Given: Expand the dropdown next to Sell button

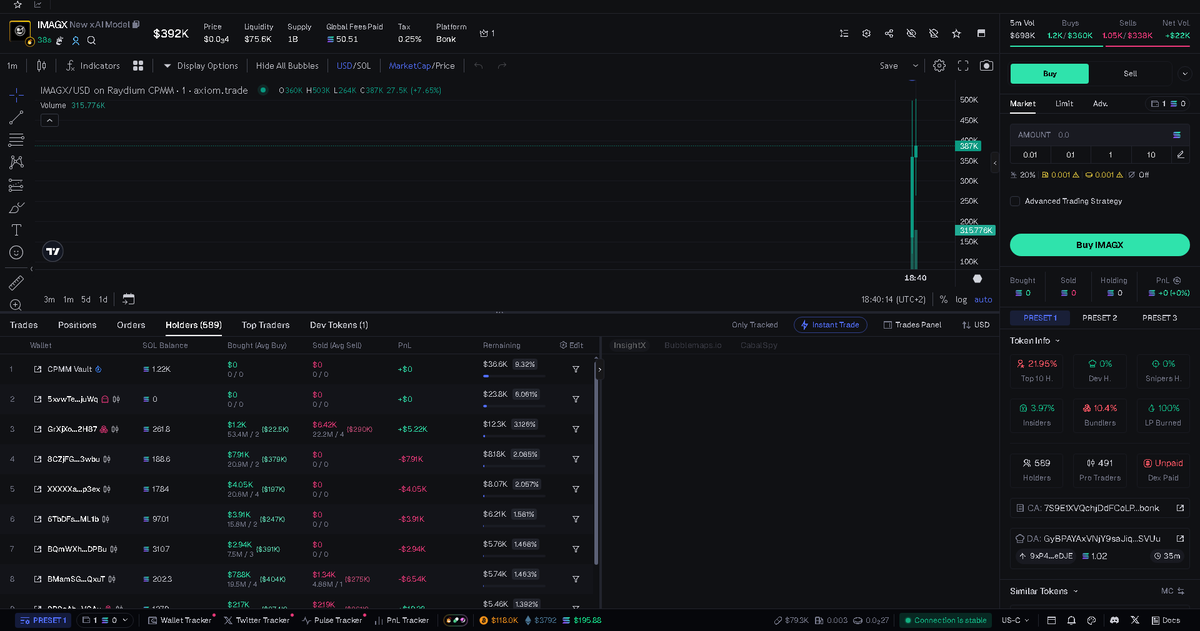Looking at the screenshot, I should [x=1184, y=74].
